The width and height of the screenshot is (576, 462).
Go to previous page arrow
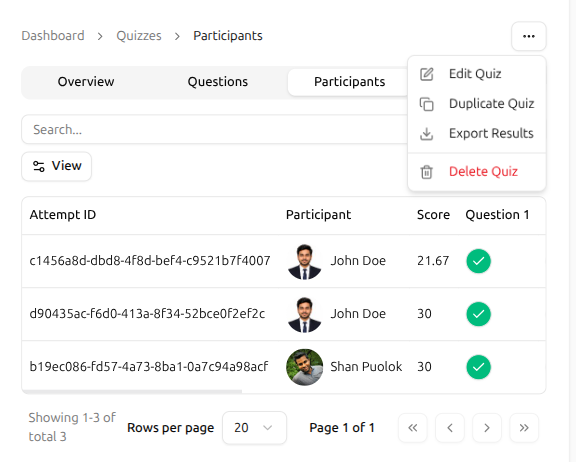tap(450, 428)
